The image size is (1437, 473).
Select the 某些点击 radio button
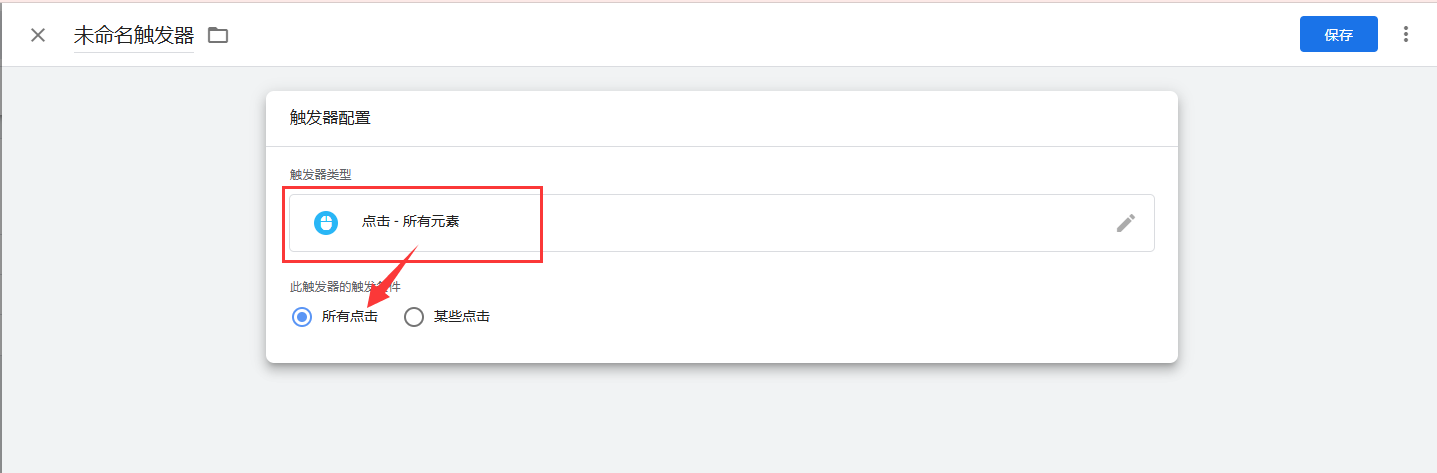point(414,317)
